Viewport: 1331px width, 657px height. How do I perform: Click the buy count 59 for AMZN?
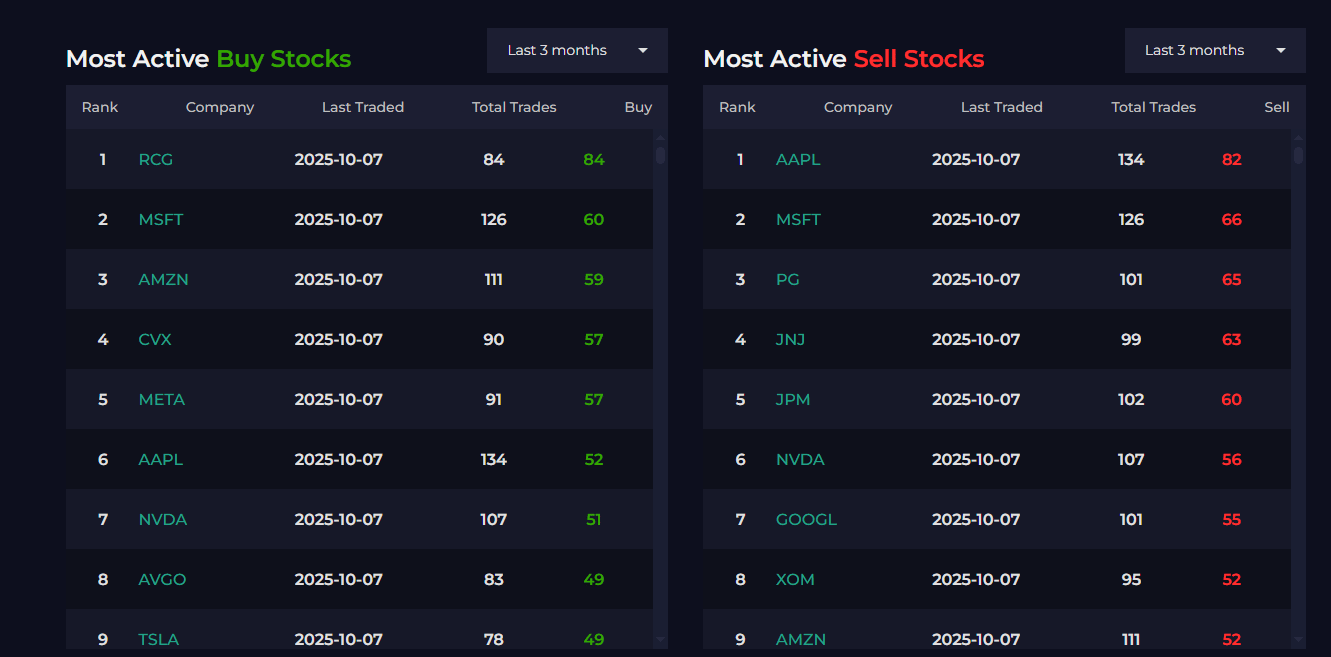coord(594,279)
